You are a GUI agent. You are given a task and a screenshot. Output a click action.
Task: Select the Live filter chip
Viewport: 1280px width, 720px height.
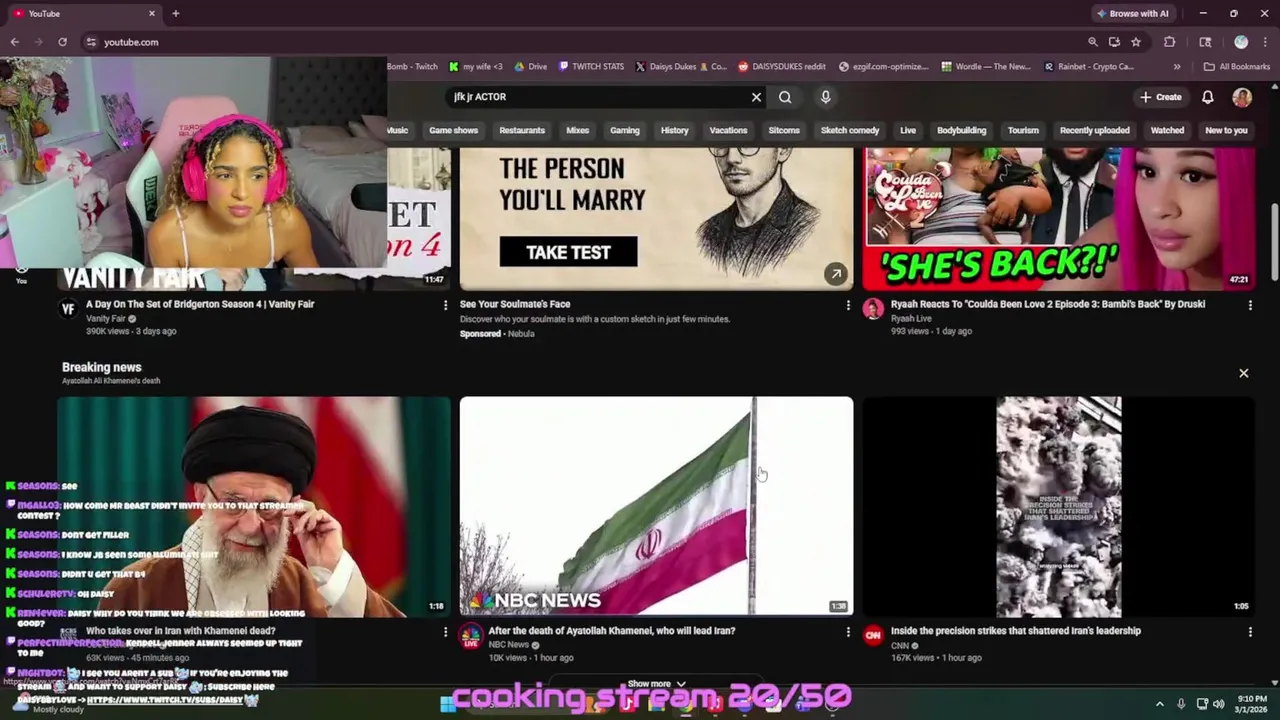click(908, 130)
